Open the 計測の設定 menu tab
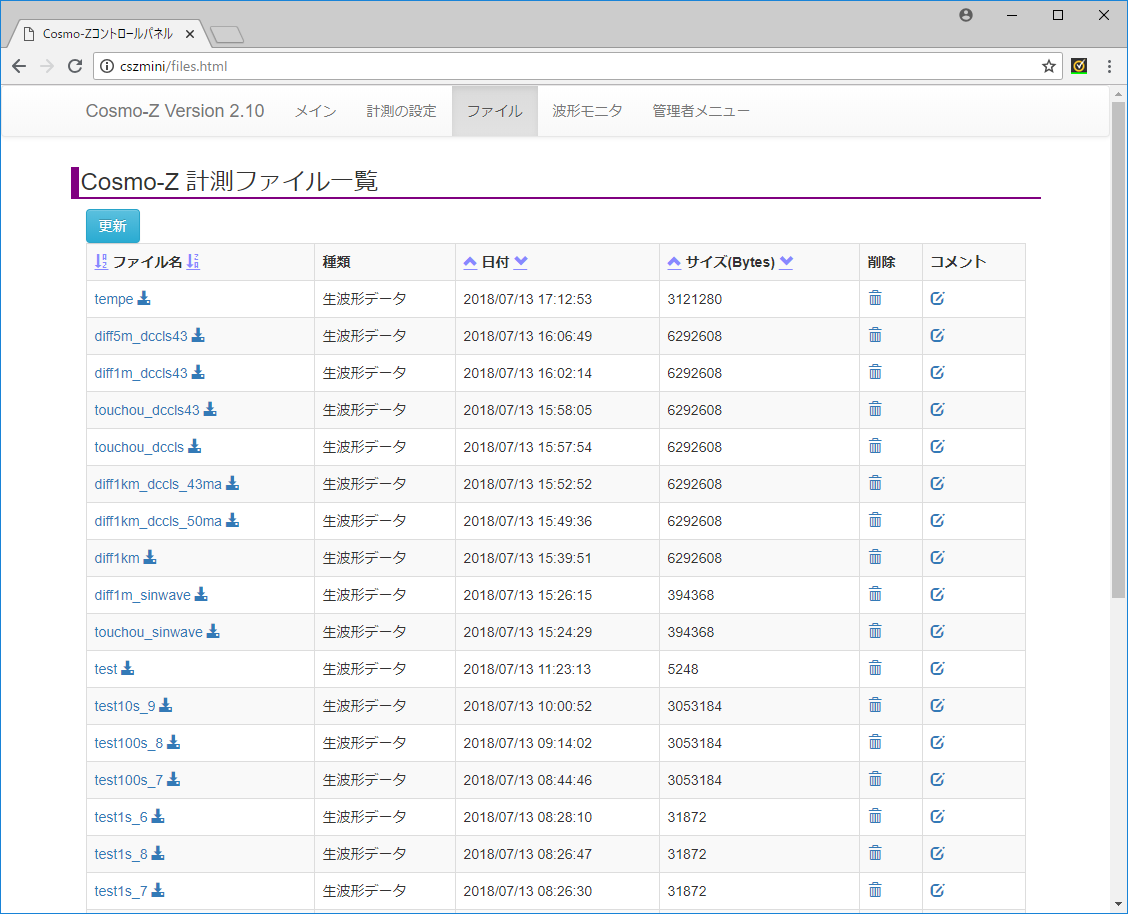This screenshot has width=1128, height=914. click(x=401, y=111)
